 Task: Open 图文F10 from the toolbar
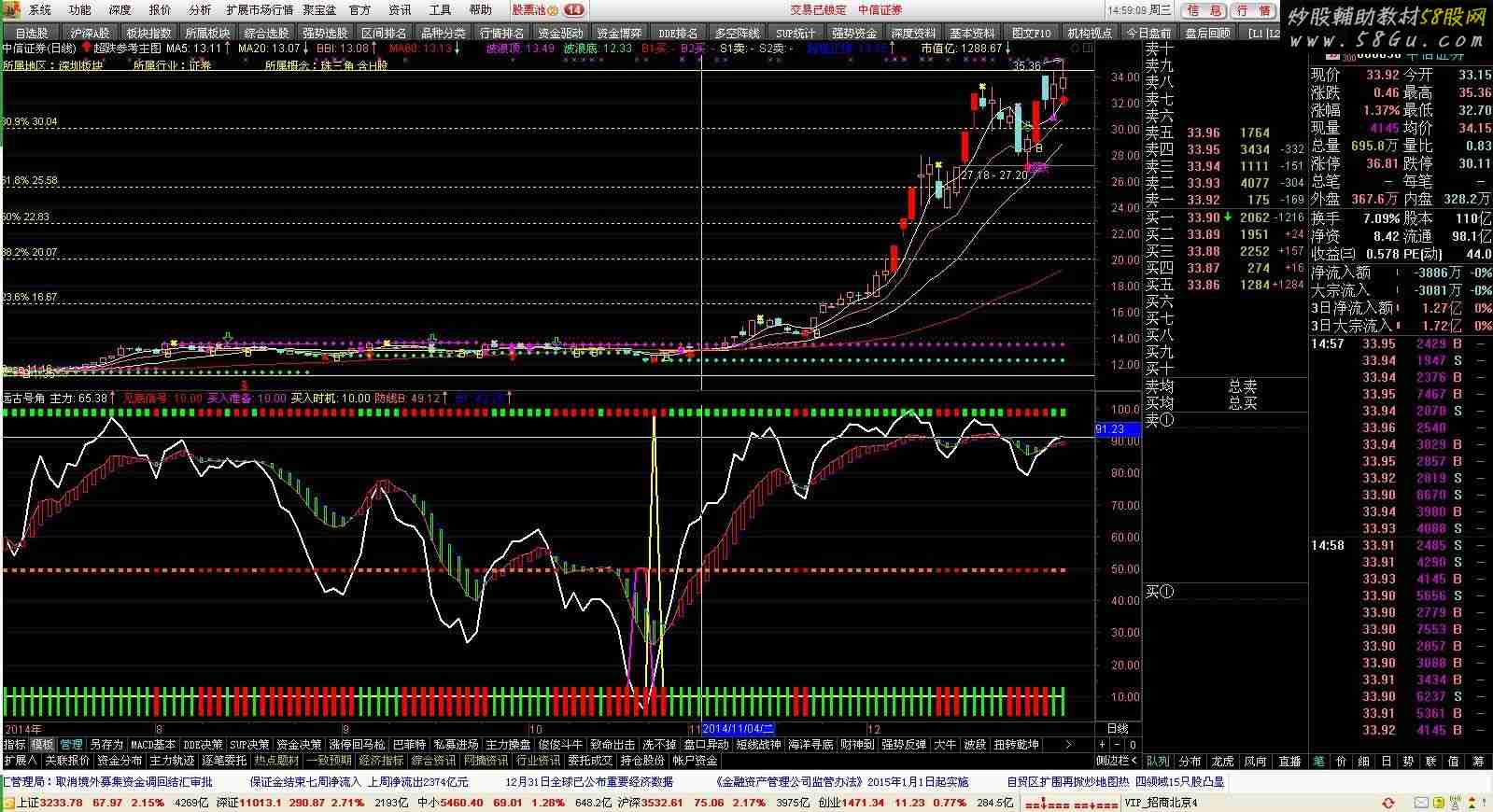tap(1031, 33)
